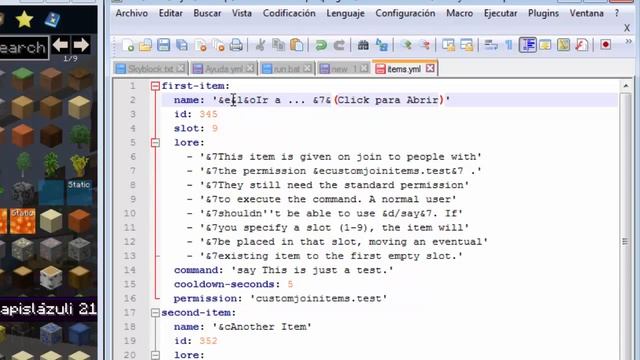
Task: Expand hidden toolbar items chevron
Action: [629, 42]
